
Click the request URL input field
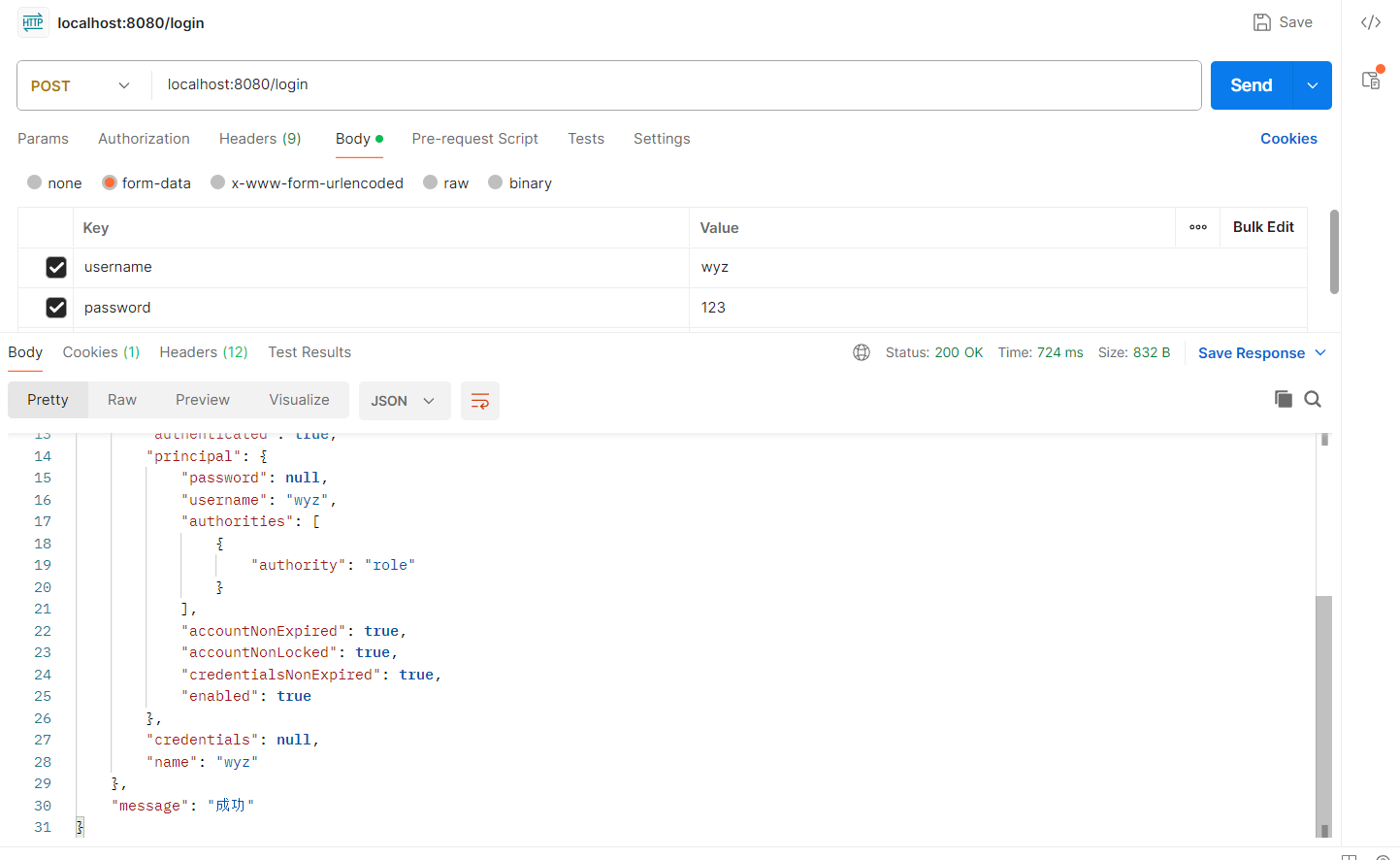[676, 85]
